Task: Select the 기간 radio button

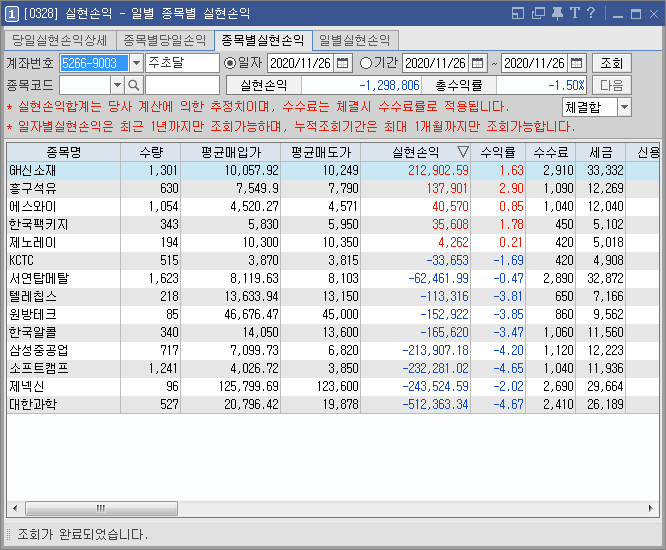Action: 365,63
